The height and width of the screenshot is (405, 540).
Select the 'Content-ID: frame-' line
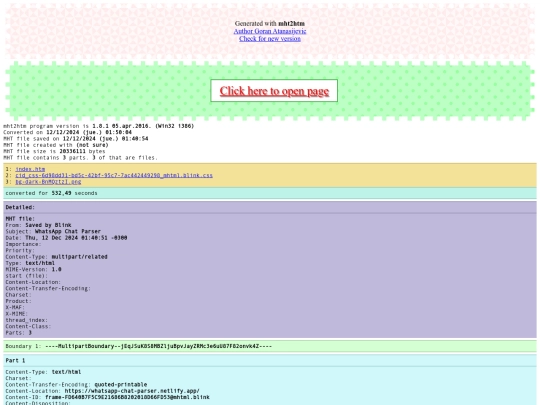click(x=107, y=397)
